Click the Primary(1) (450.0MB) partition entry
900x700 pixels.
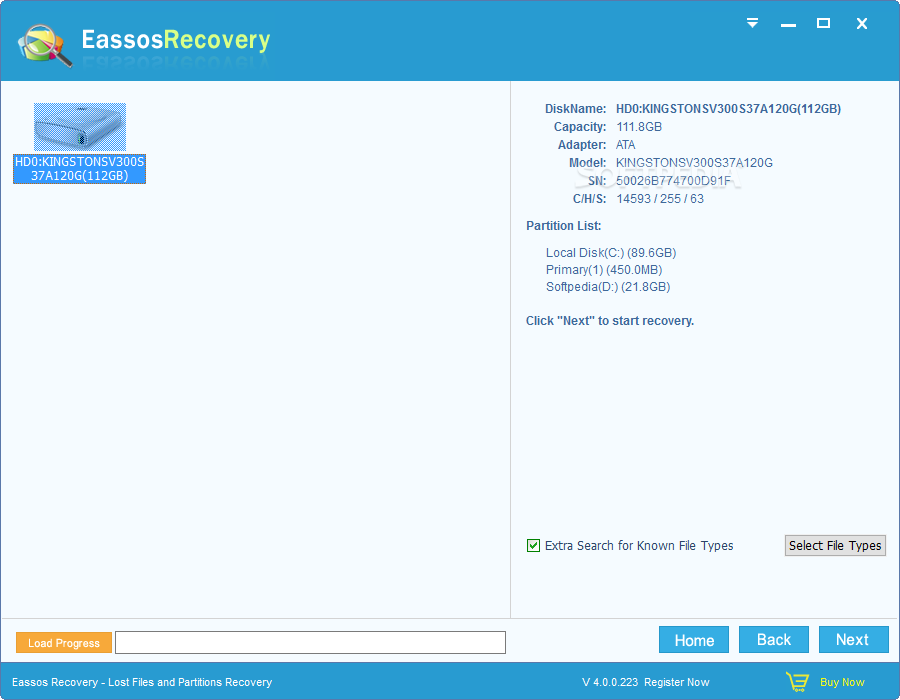(x=604, y=270)
